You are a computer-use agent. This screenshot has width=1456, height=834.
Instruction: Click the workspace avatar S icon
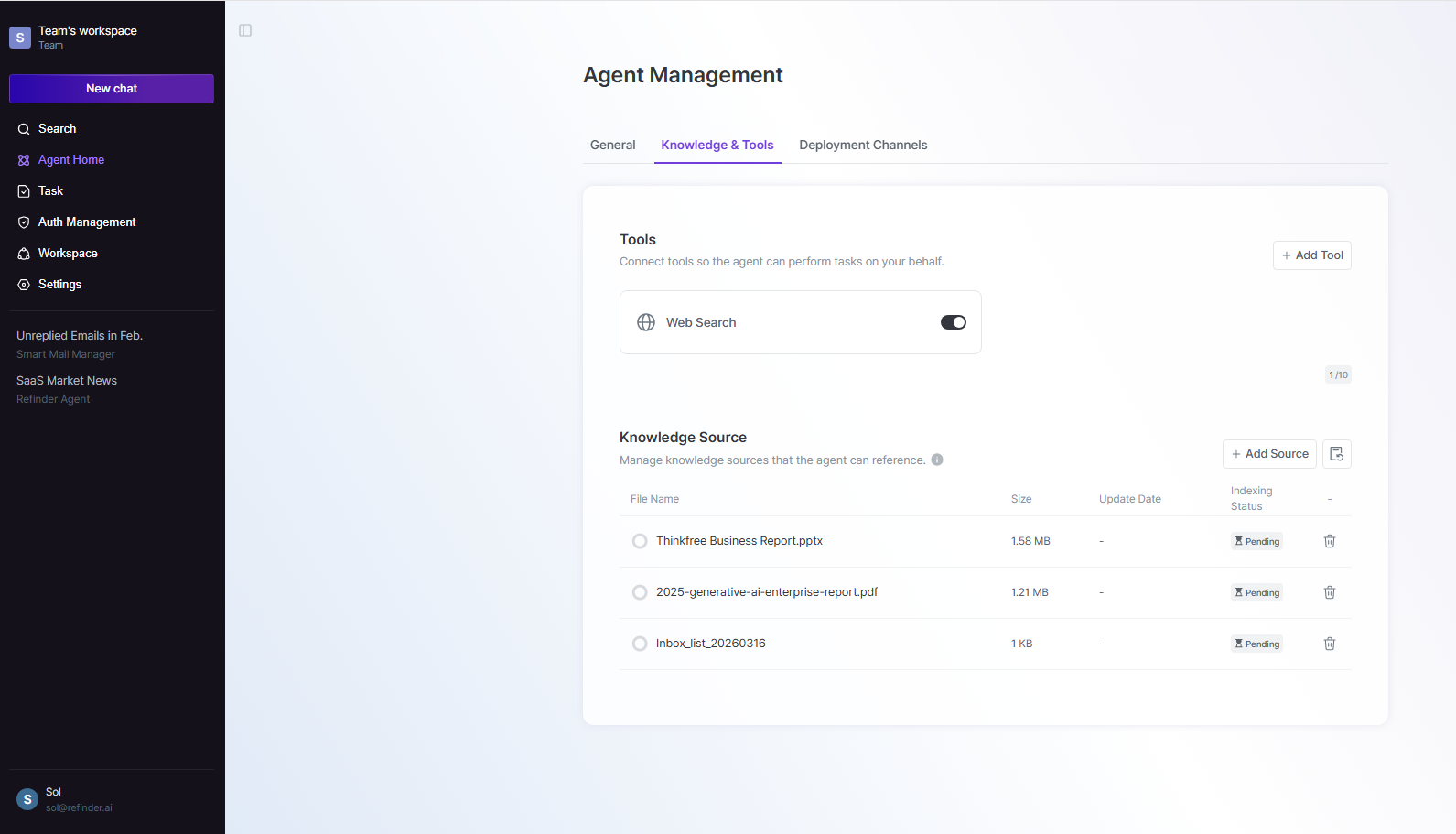pyautogui.click(x=20, y=38)
